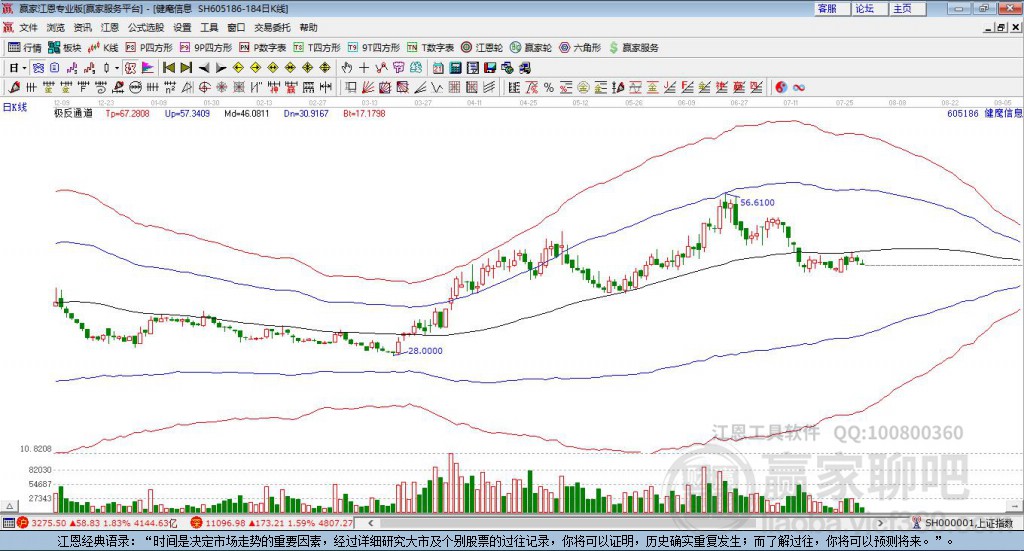Click the 605186 stock code label
The image size is (1024, 551).
click(x=963, y=113)
